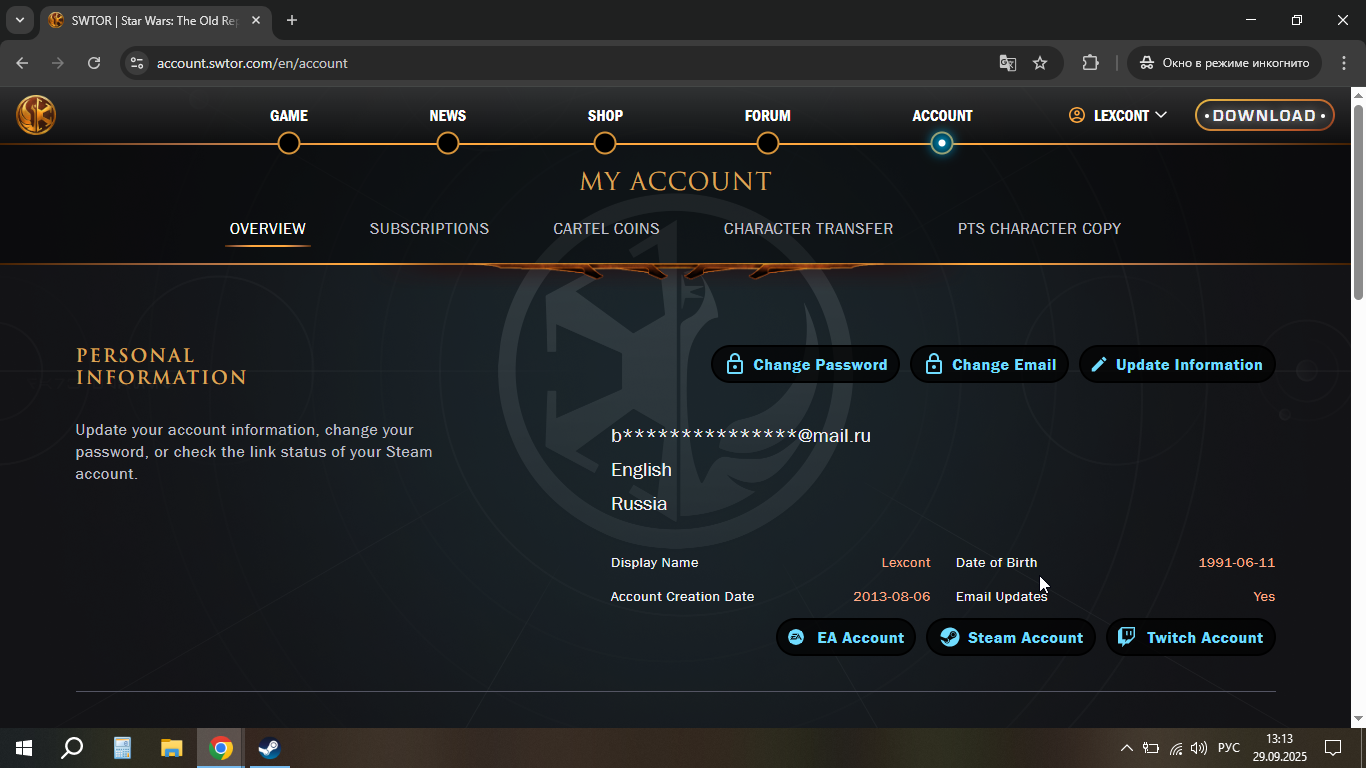
Task: Click the glowing ACCOUNT node circle
Action: pyautogui.click(x=942, y=144)
